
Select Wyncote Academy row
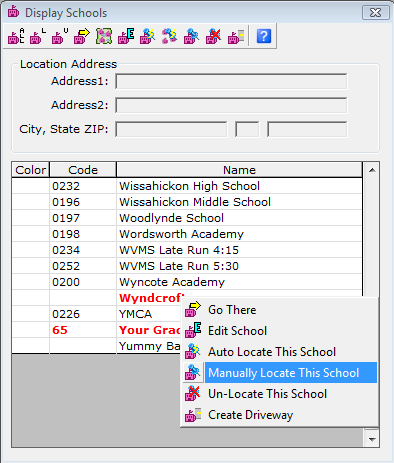tap(187, 282)
